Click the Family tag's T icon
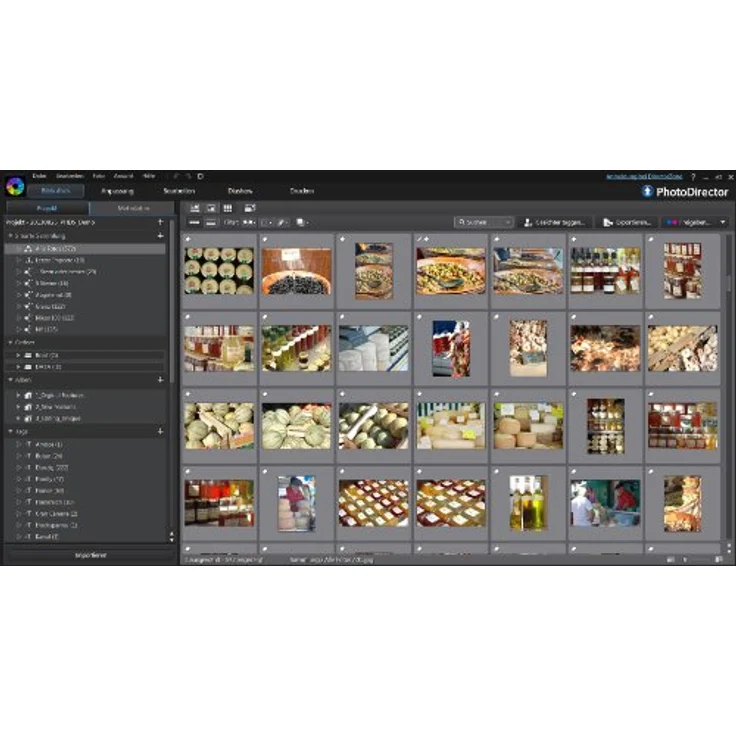 29,479
